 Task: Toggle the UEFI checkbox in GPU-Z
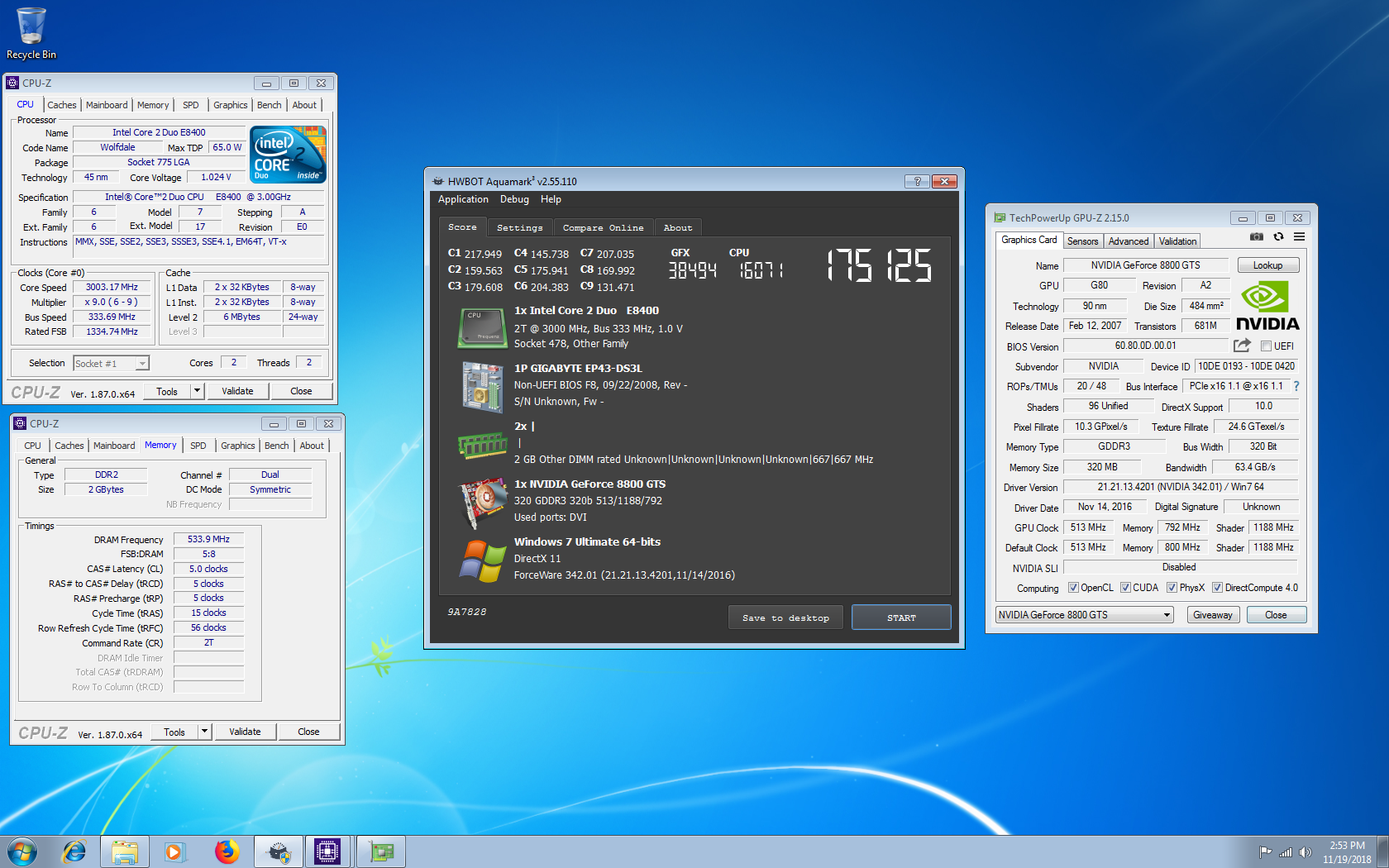click(1265, 346)
